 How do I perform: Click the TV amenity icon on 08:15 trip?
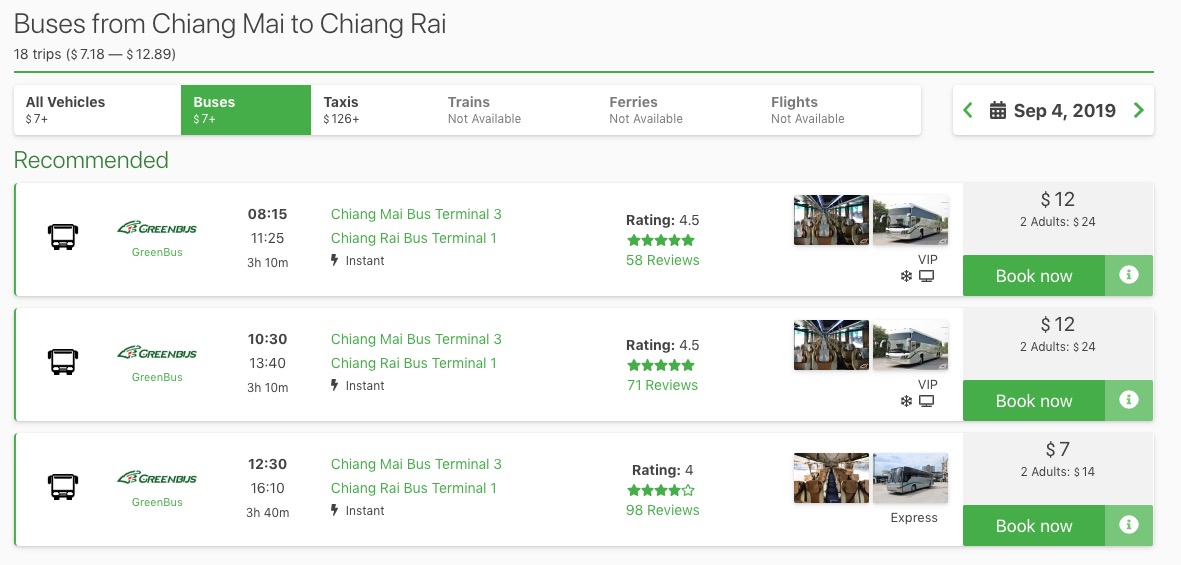coord(927,277)
